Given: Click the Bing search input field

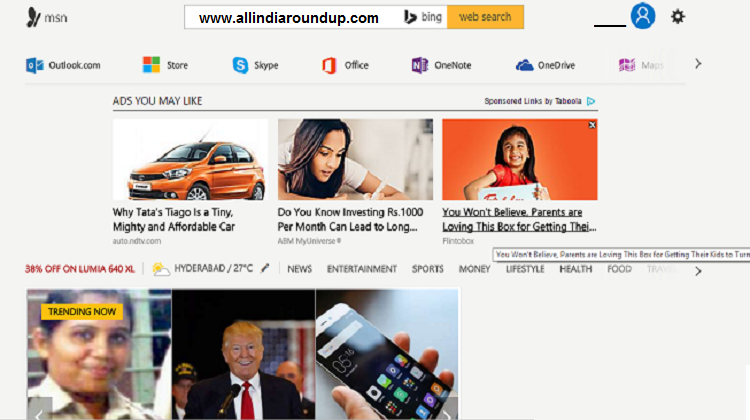Looking at the screenshot, I should point(292,17).
